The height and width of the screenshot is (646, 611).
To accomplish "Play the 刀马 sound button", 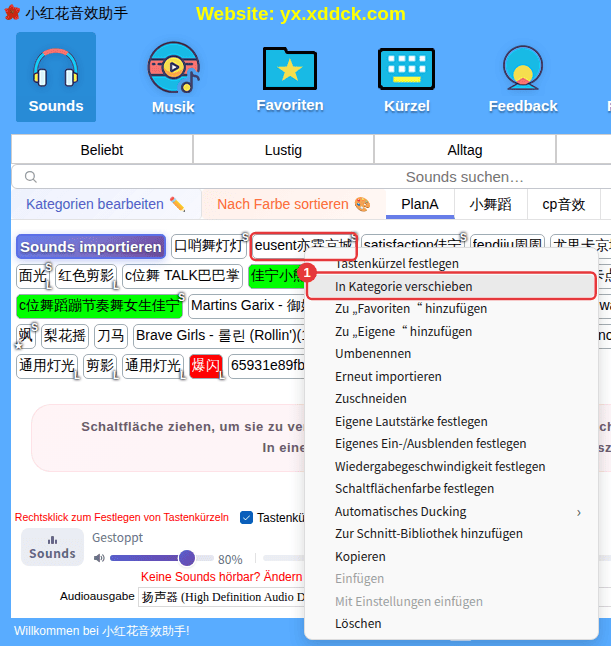I will (111, 336).
